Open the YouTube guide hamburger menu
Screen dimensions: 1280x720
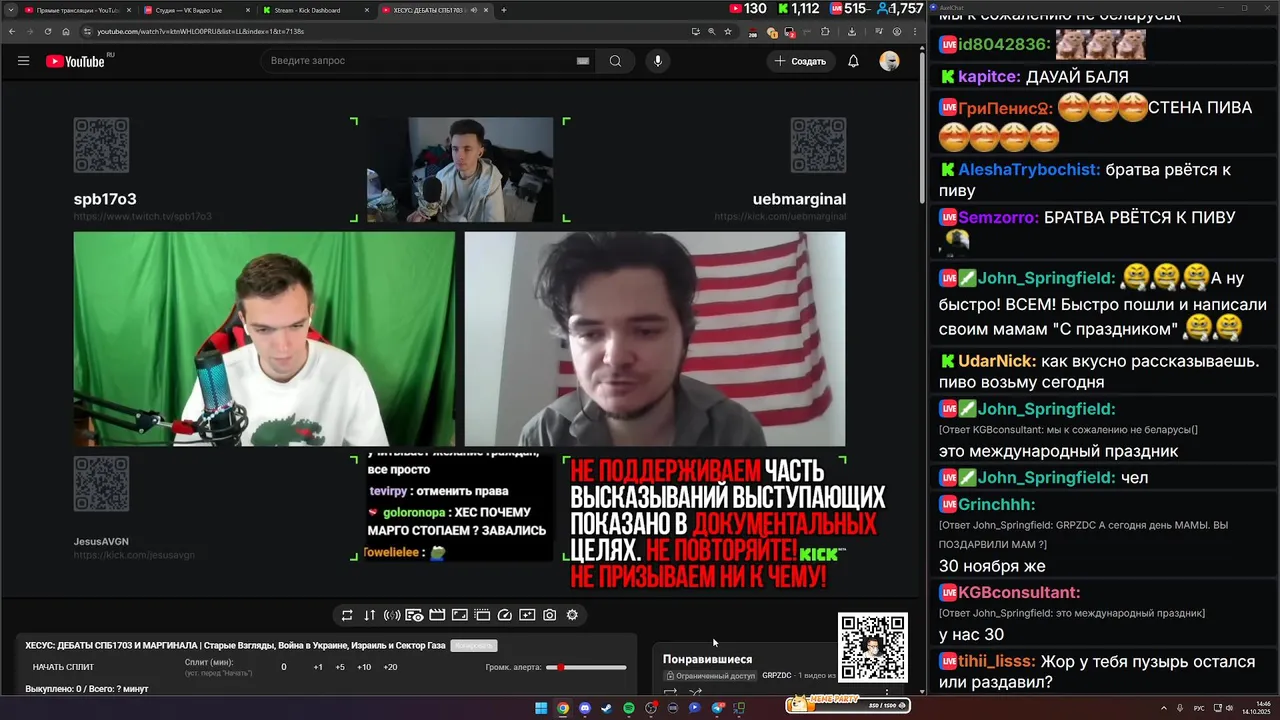tap(23, 61)
